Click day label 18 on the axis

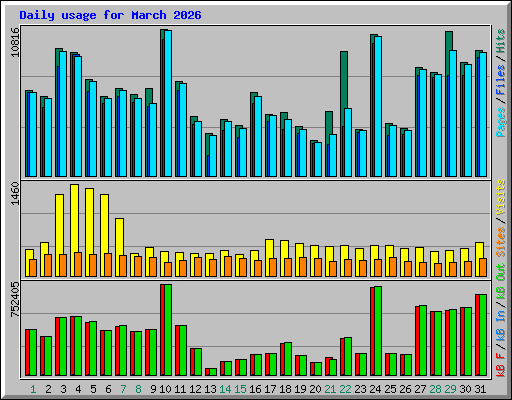[x=285, y=389]
